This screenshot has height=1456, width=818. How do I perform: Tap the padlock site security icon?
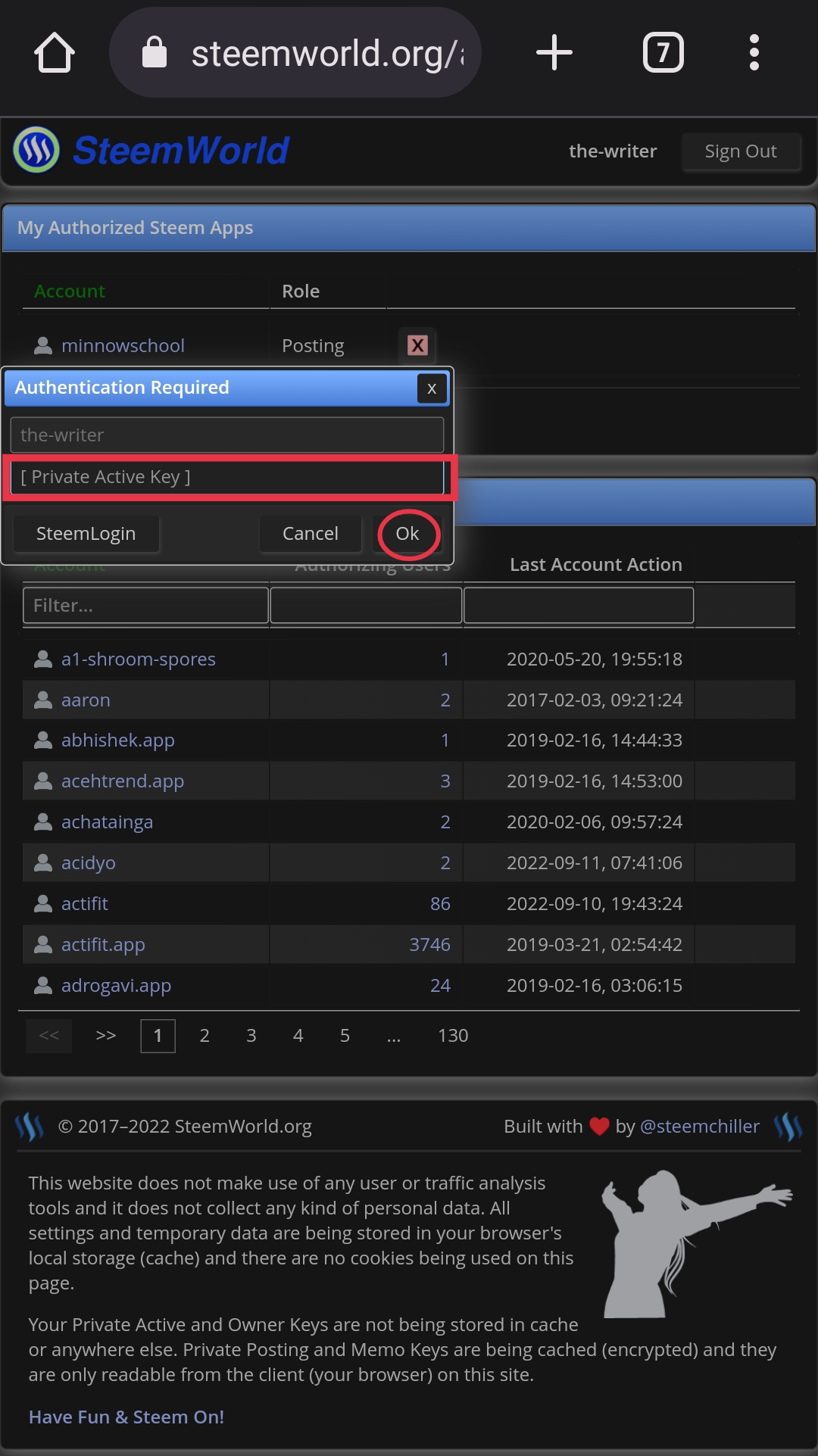pyautogui.click(x=155, y=52)
